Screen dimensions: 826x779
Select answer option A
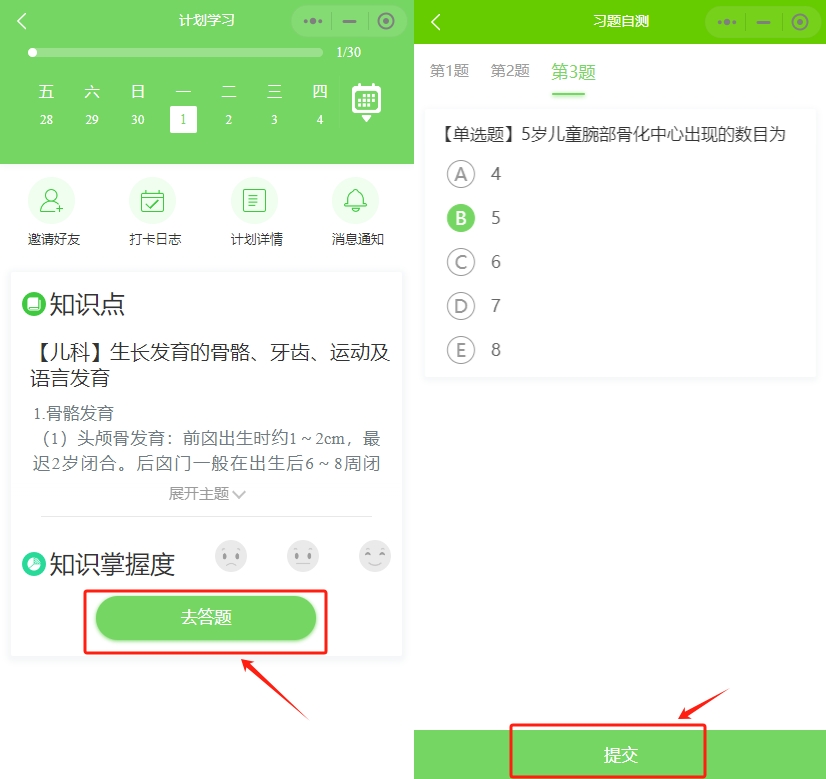[x=461, y=174]
